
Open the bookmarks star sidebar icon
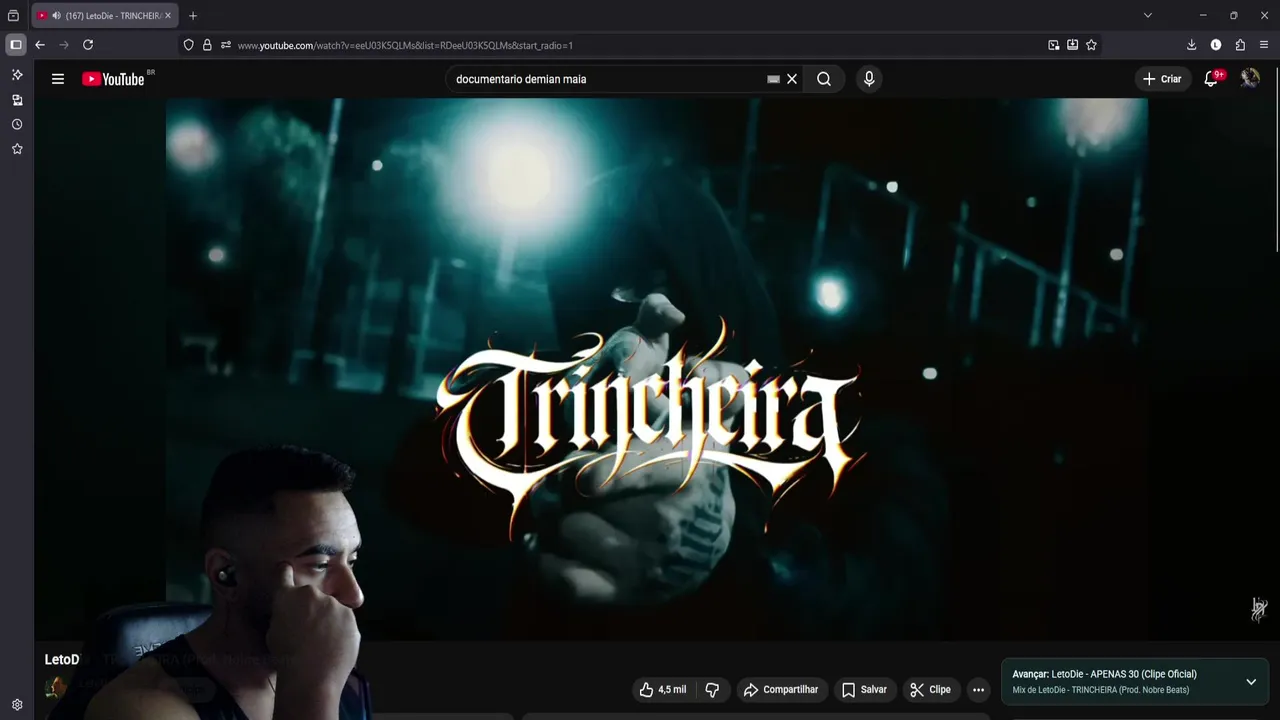pos(17,148)
